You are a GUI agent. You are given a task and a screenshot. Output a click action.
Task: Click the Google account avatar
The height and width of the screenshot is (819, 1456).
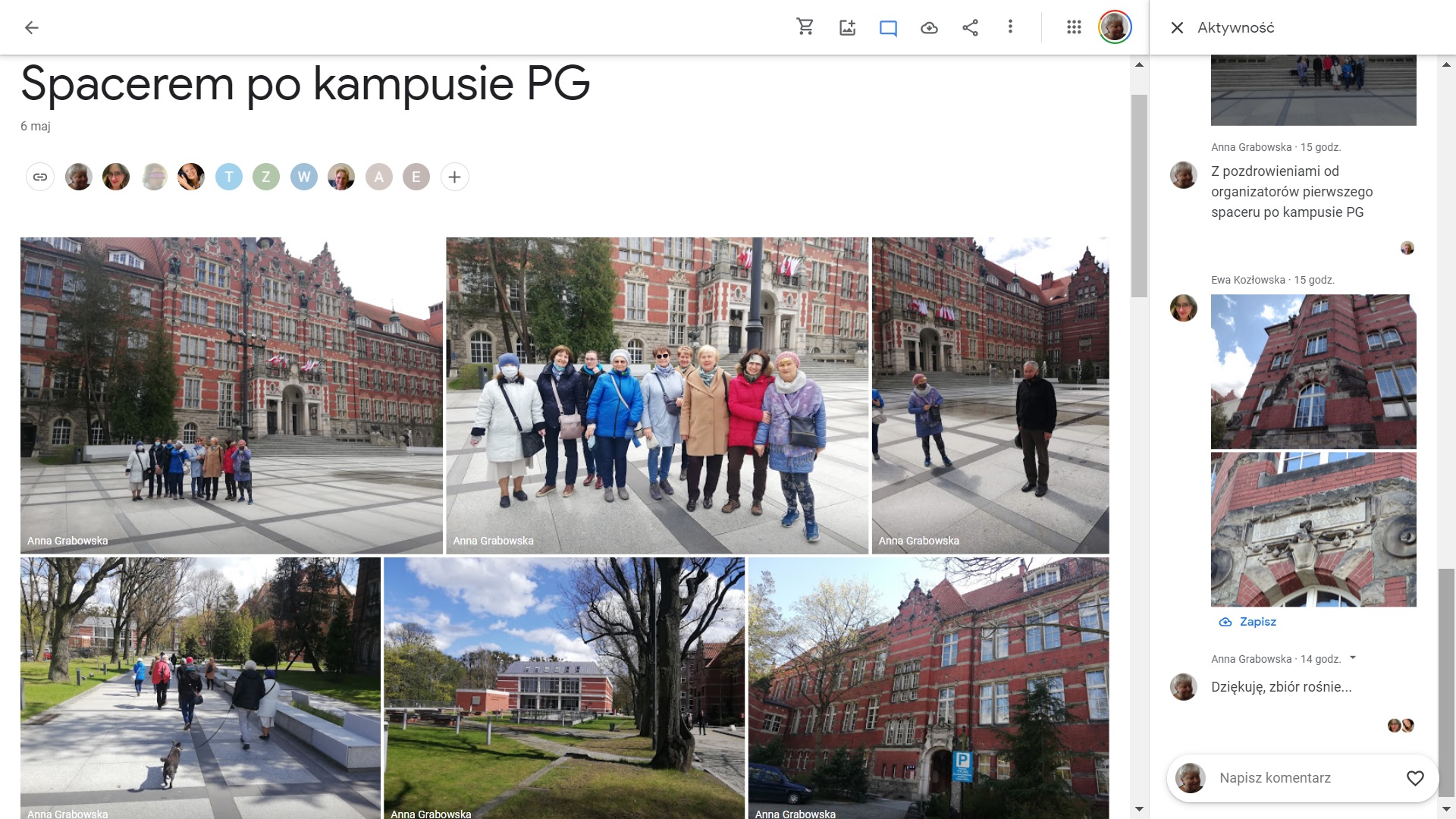[1115, 27]
